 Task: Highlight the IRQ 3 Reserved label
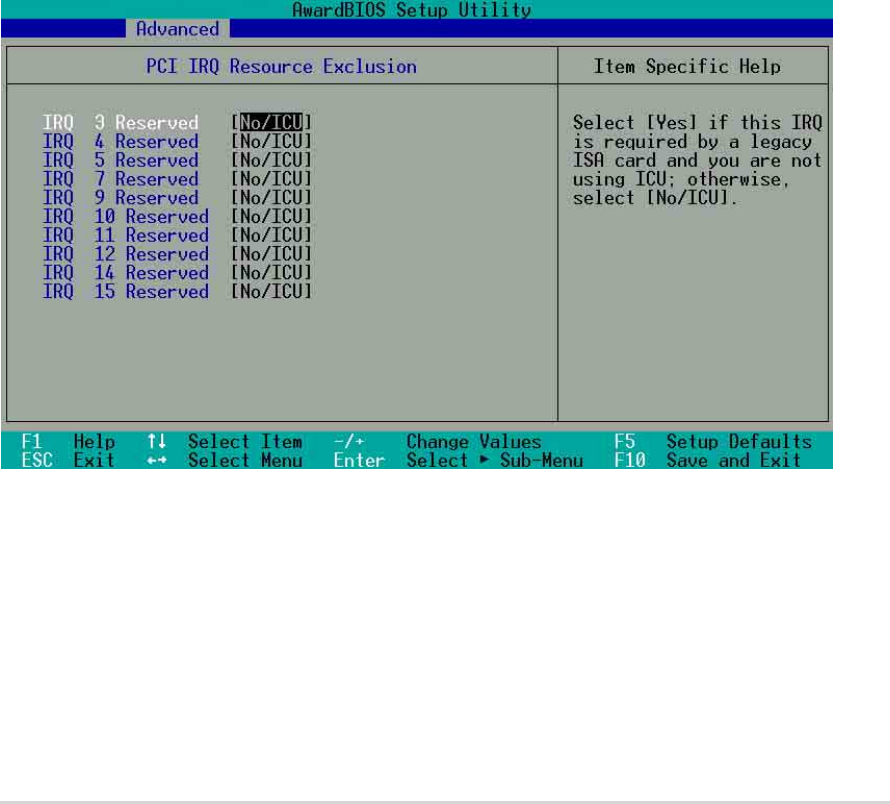[121, 122]
